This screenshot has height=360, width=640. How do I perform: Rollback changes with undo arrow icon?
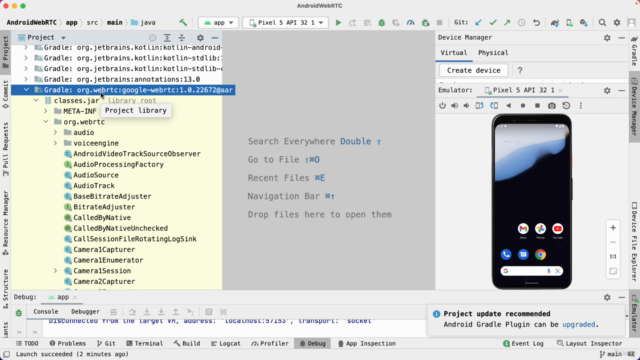click(x=536, y=22)
